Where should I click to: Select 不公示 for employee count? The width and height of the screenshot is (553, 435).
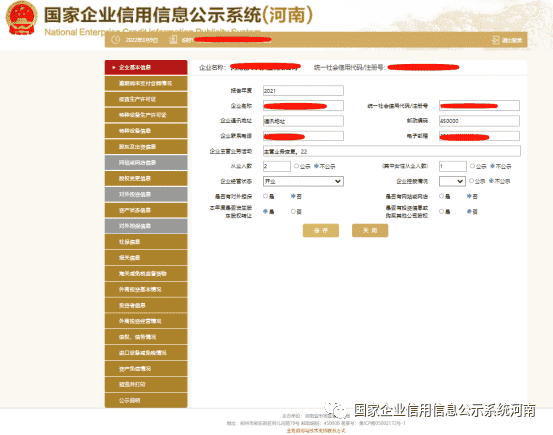point(316,166)
